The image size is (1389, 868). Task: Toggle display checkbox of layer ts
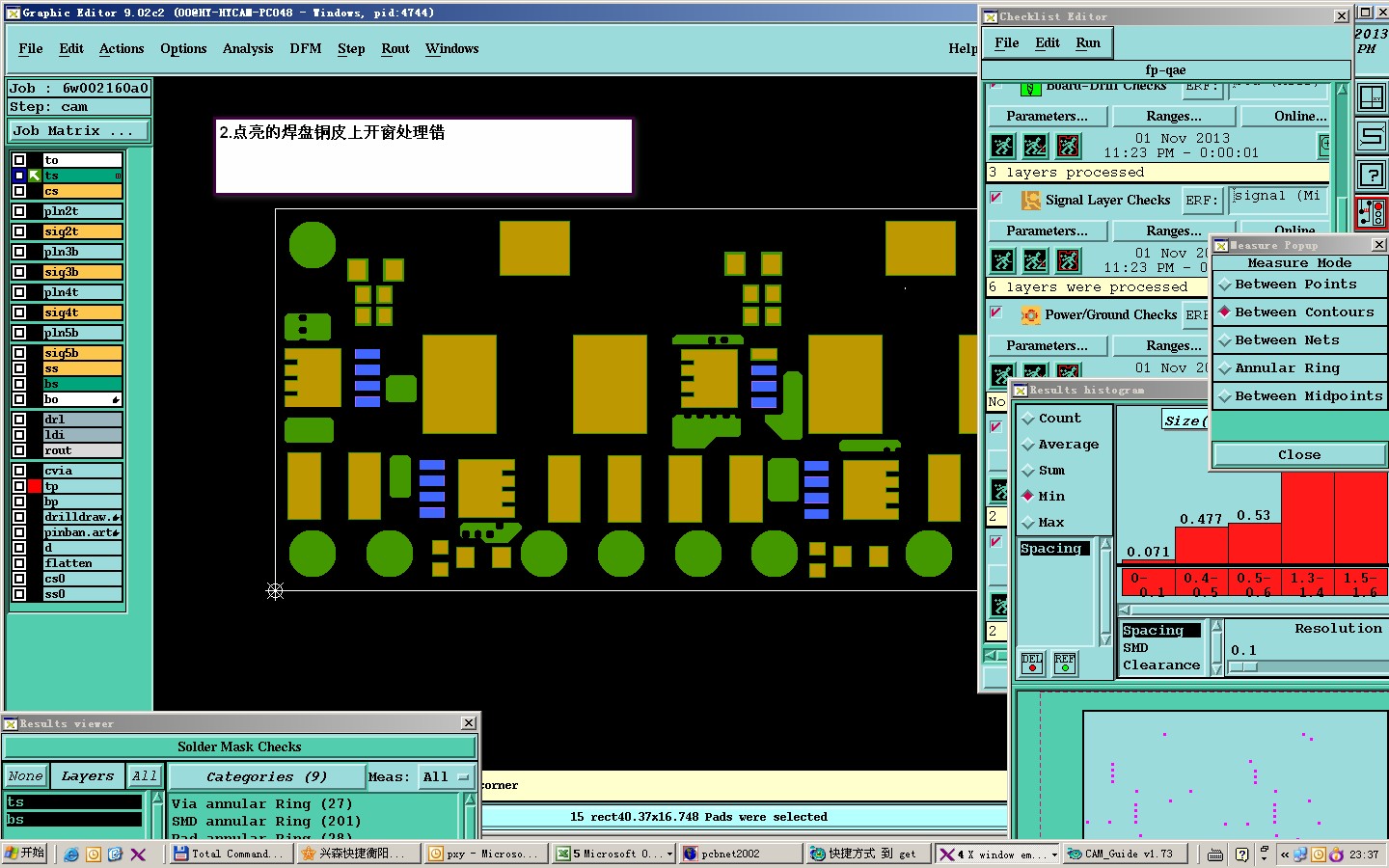pyautogui.click(x=19, y=176)
